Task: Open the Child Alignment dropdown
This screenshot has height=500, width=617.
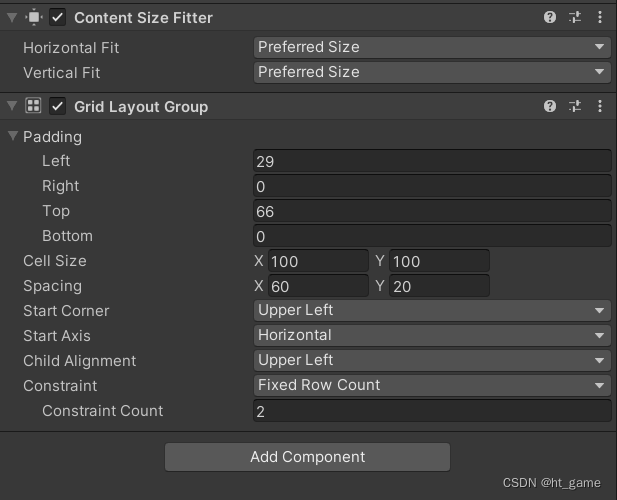Action: [432, 360]
